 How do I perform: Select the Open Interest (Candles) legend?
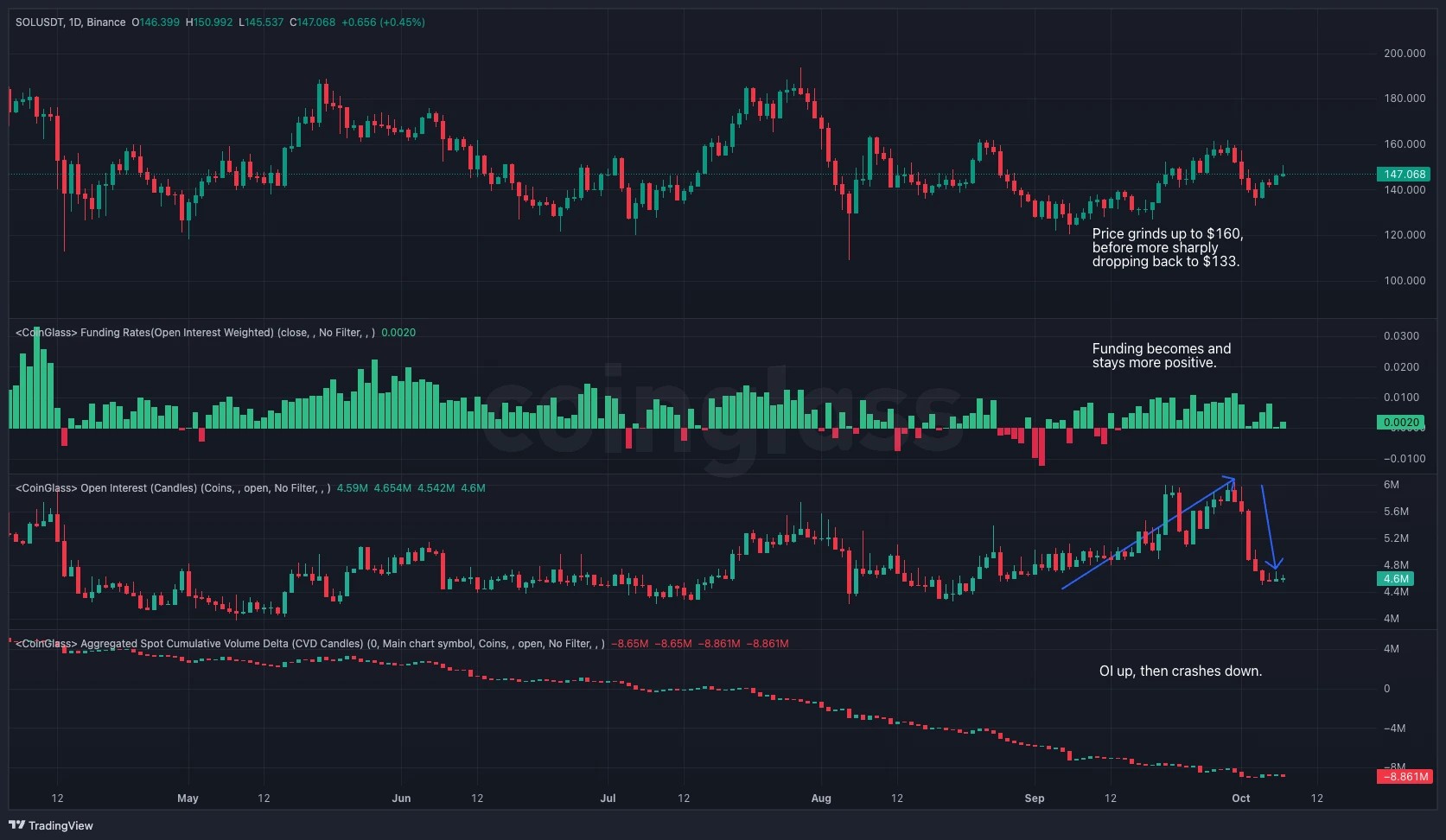click(x=160, y=487)
